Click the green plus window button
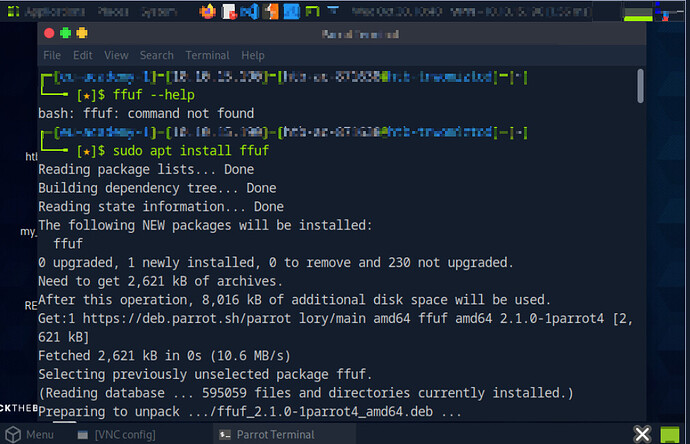The image size is (690, 444). pyautogui.click(x=66, y=33)
